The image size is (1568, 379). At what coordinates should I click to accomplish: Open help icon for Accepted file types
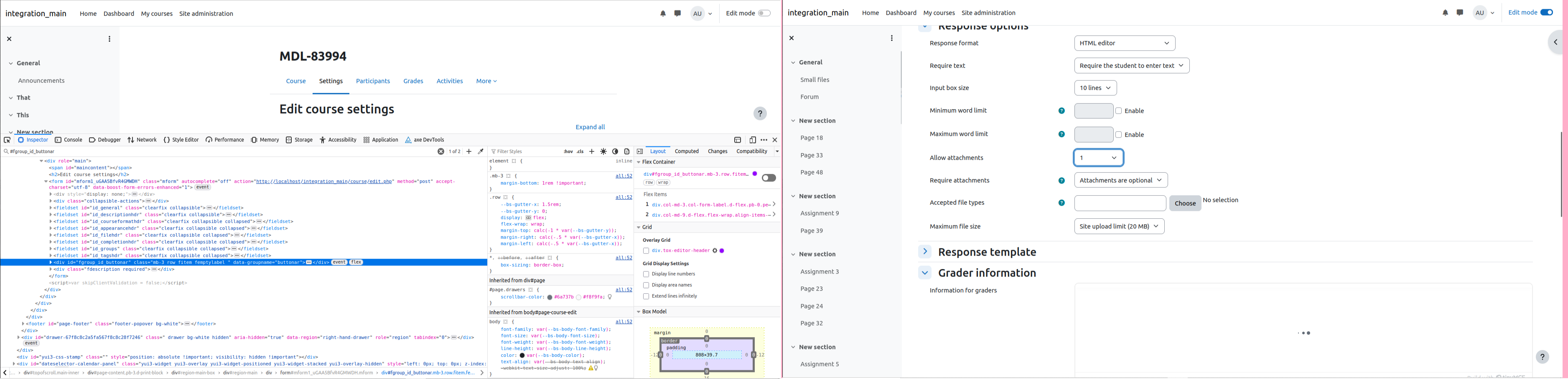tap(1061, 203)
